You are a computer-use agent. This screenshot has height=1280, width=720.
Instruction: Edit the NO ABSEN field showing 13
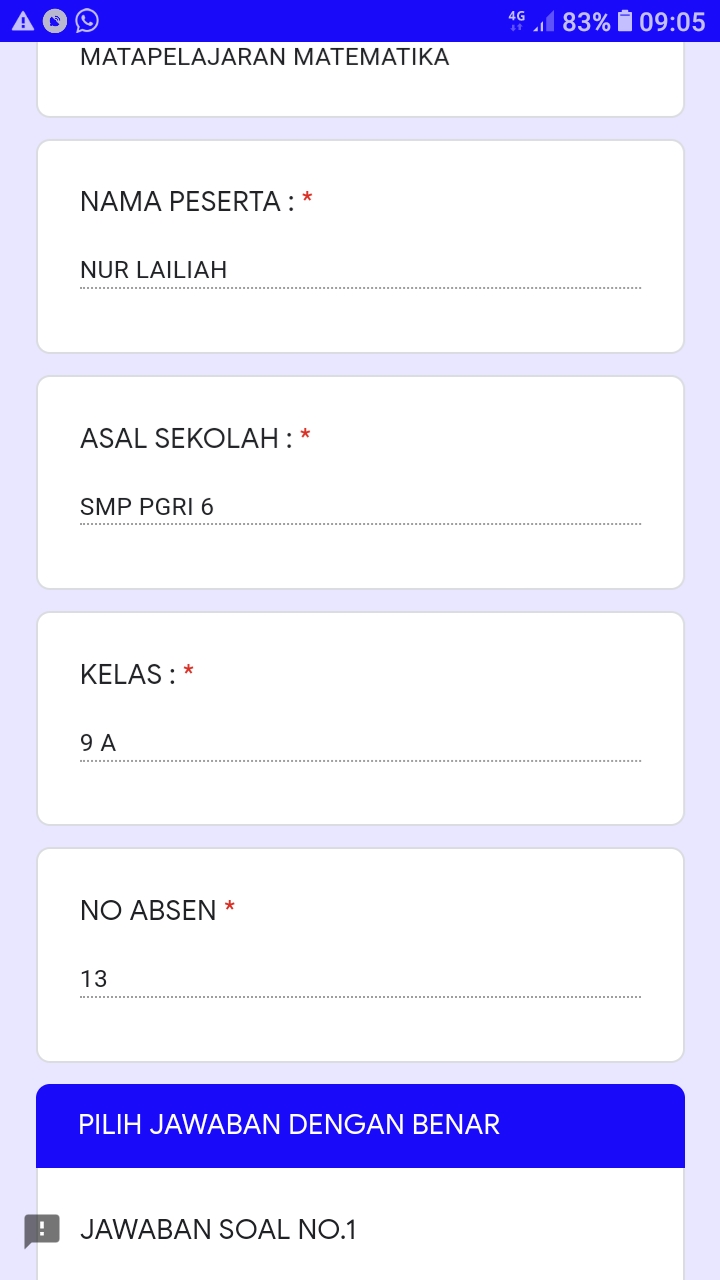360,979
